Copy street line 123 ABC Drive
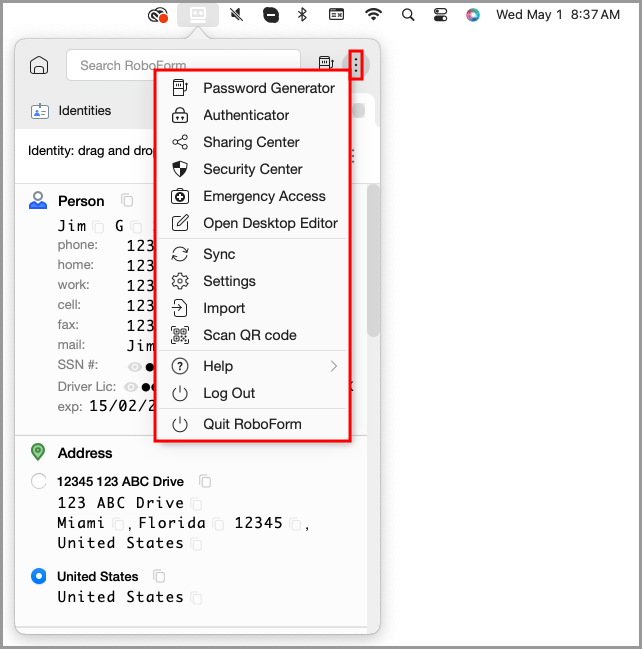Image resolution: width=642 pixels, height=649 pixels. pos(197,504)
